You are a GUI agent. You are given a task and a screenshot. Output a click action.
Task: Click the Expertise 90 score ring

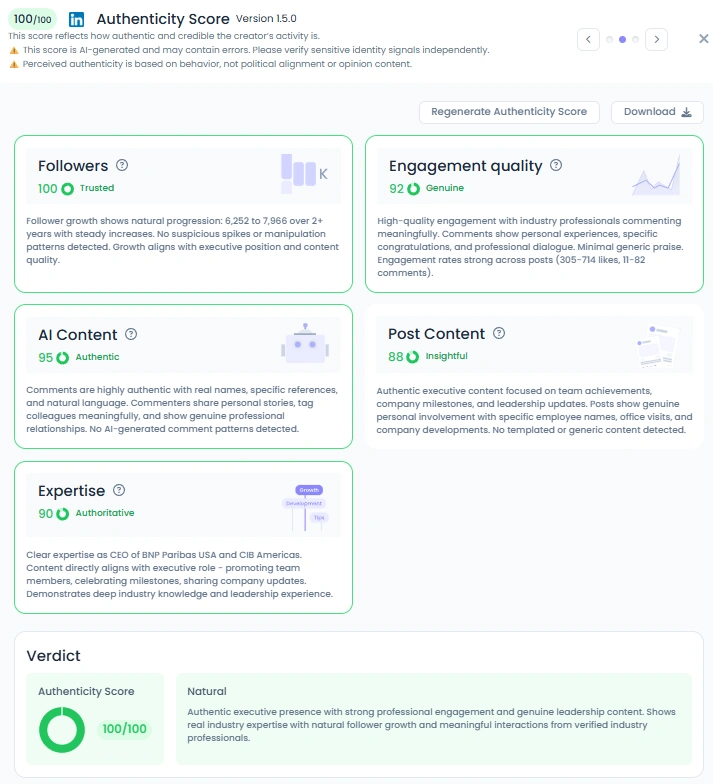click(x=62, y=514)
